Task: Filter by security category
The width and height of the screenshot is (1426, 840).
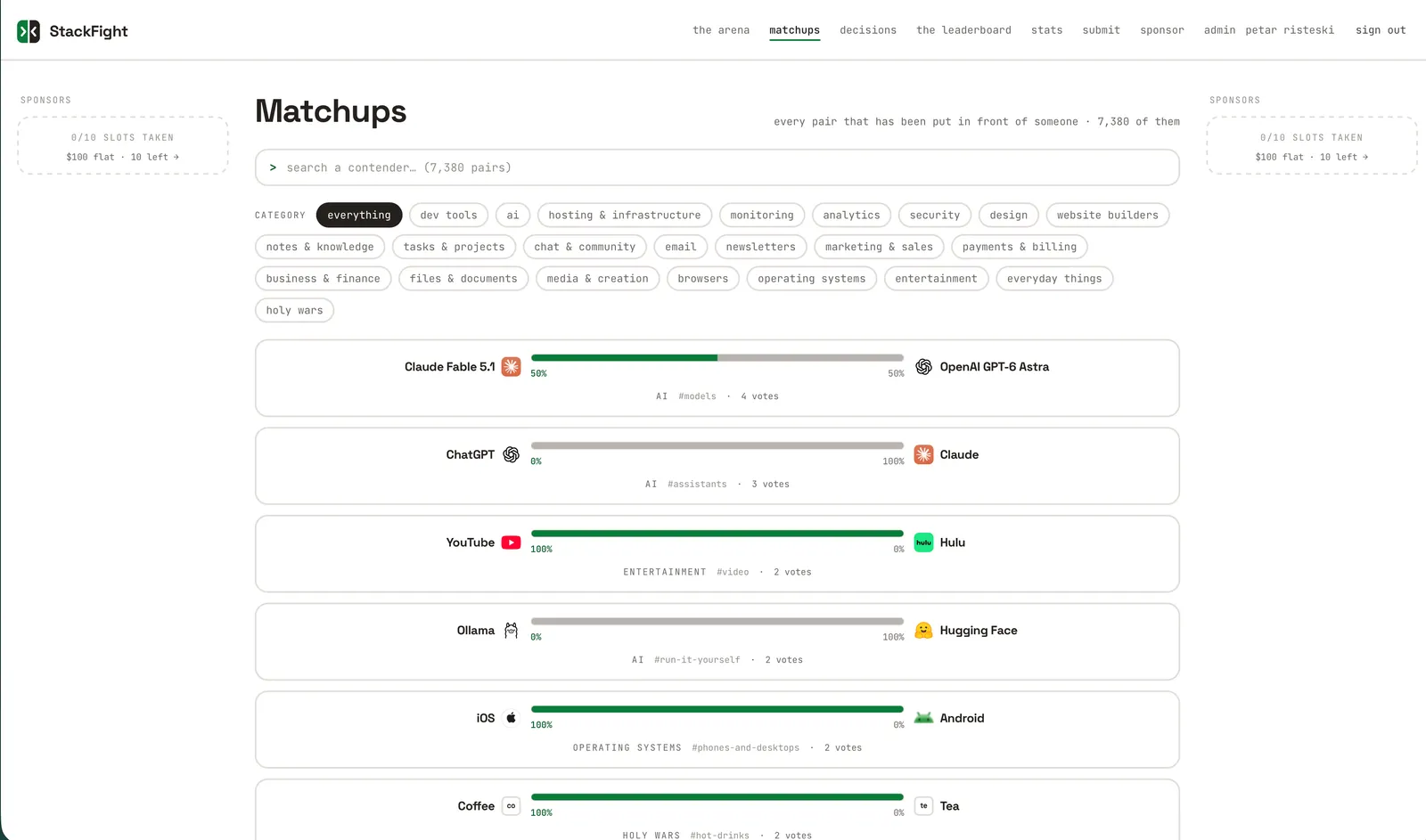Action: (935, 215)
